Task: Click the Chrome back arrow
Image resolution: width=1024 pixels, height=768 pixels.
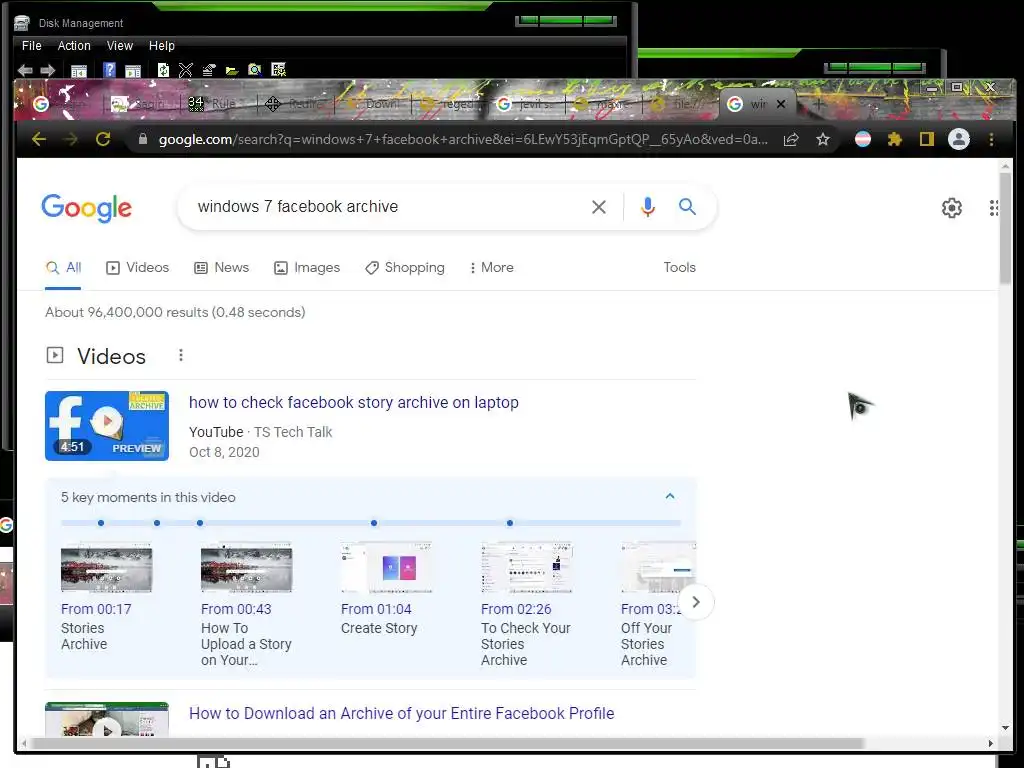Action: pos(39,139)
